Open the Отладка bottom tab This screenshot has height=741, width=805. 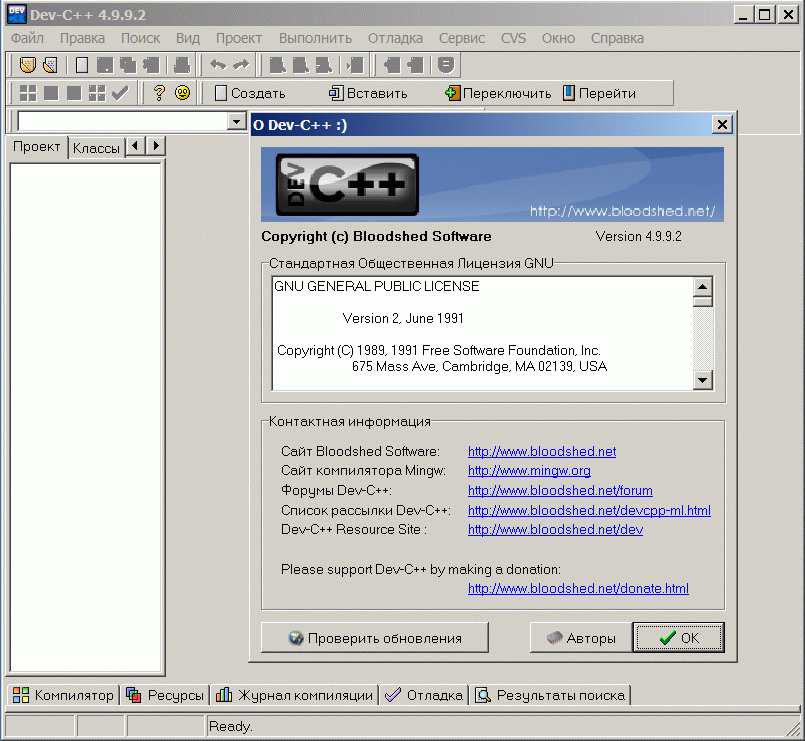(x=424, y=695)
